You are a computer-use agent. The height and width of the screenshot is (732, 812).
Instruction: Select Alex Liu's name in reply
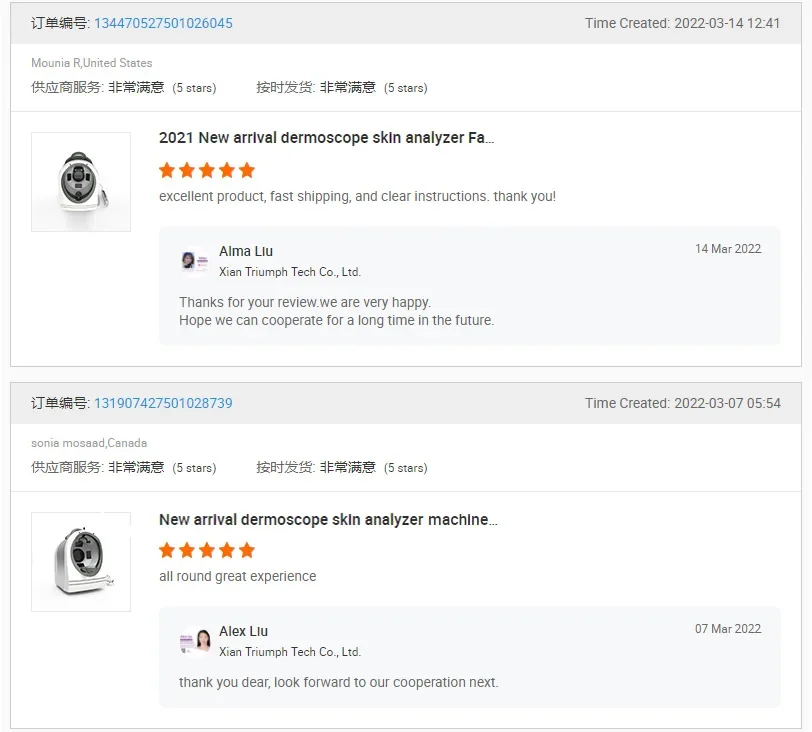pos(244,631)
